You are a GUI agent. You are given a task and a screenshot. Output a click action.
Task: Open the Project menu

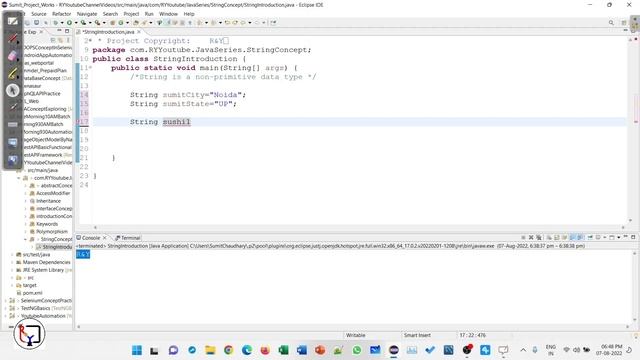[x=131, y=14]
